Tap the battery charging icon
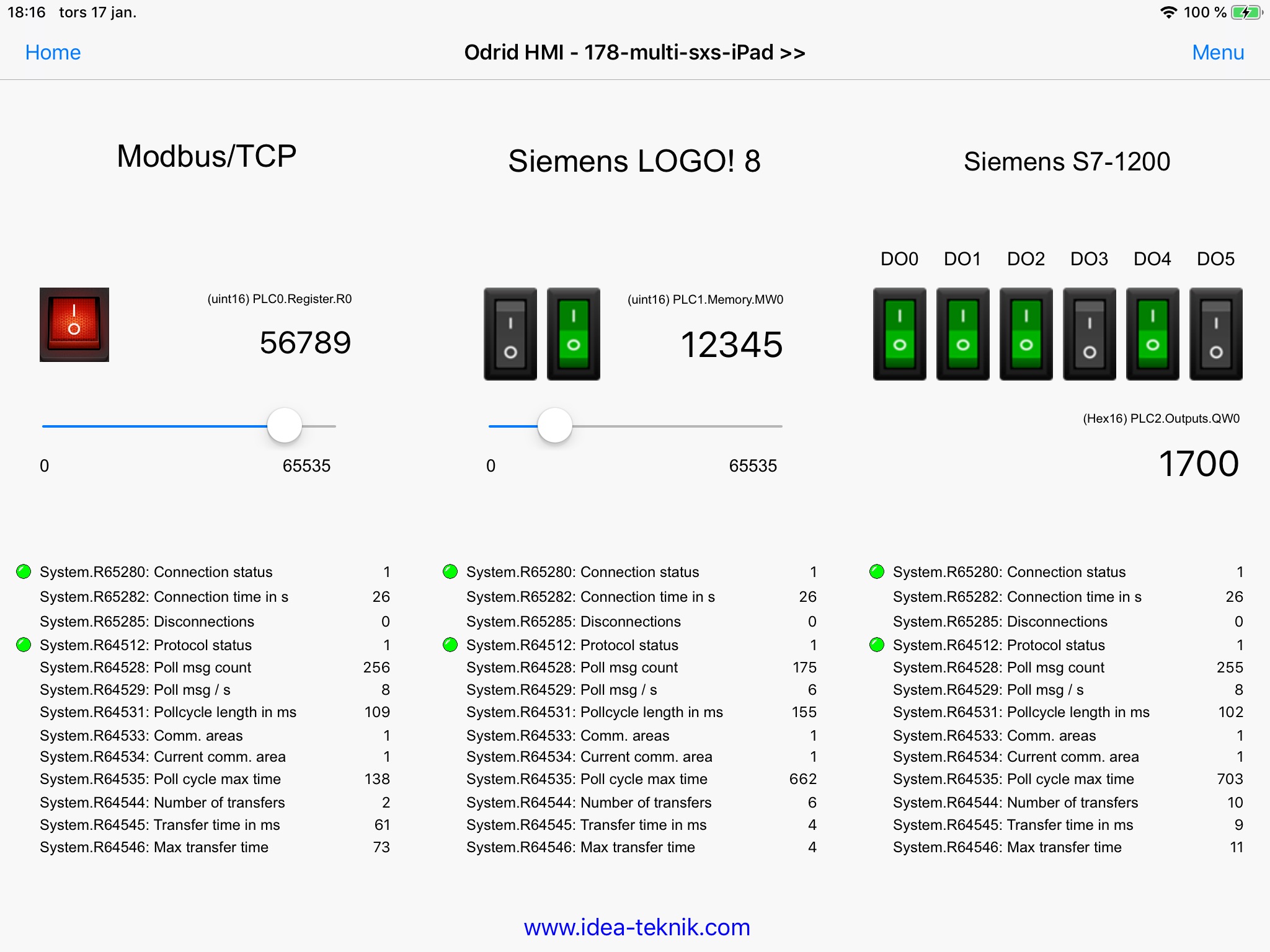This screenshot has width=1270, height=952. [1246, 12]
